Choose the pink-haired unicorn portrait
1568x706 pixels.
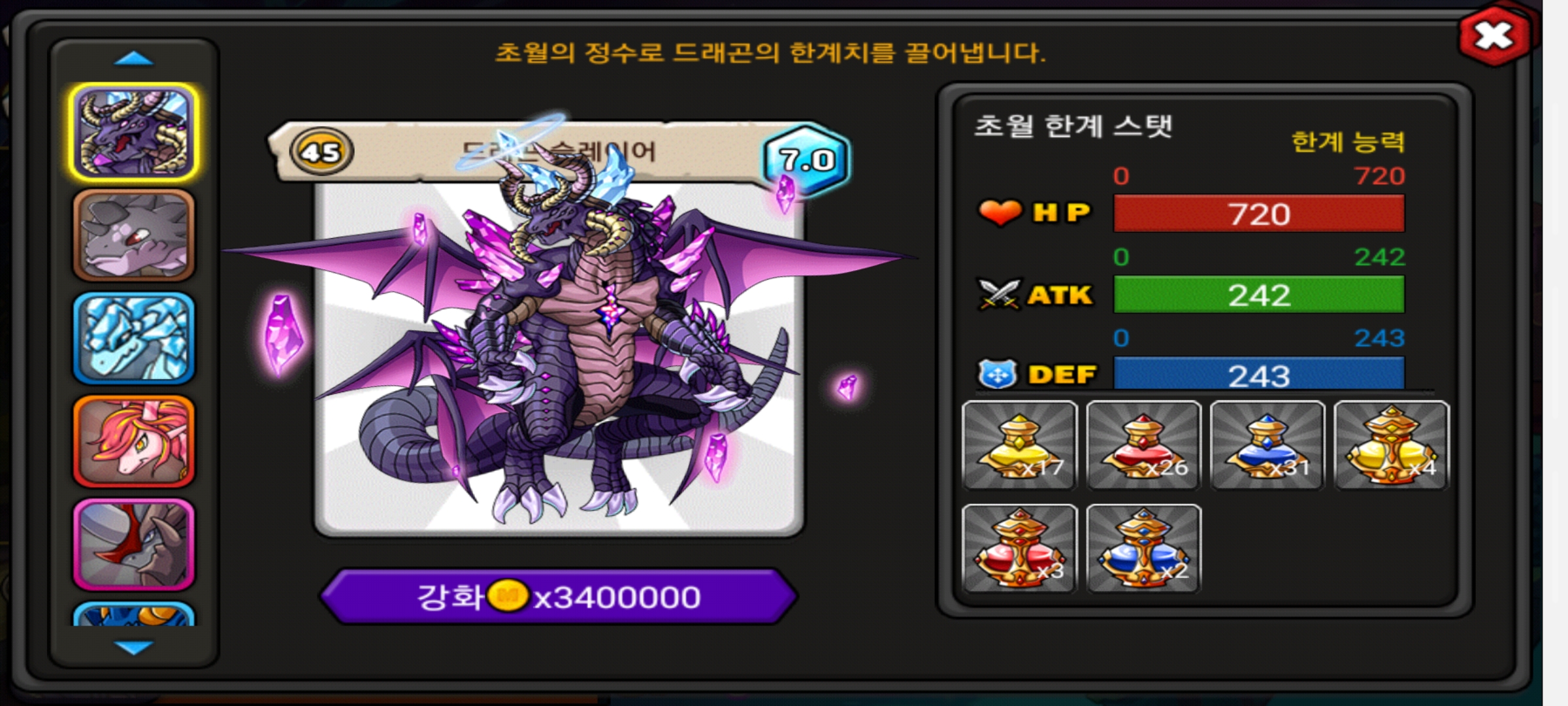point(134,442)
